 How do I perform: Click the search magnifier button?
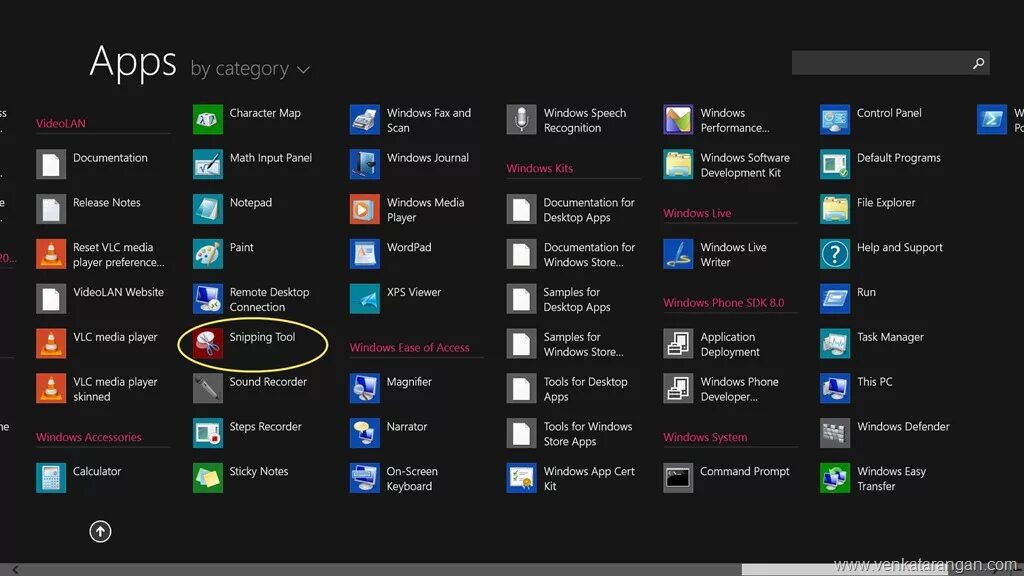[x=978, y=63]
